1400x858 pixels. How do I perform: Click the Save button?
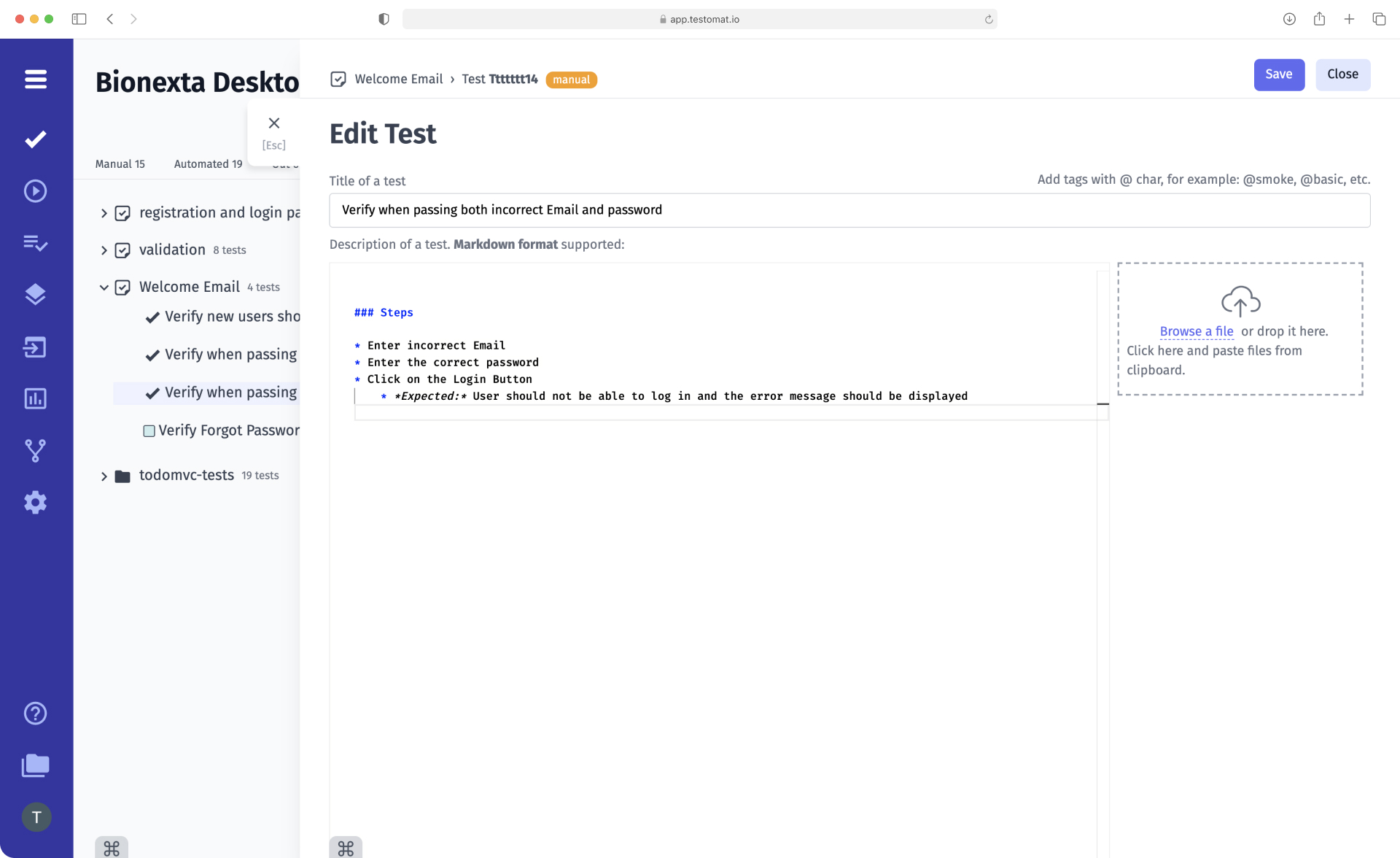1279,74
